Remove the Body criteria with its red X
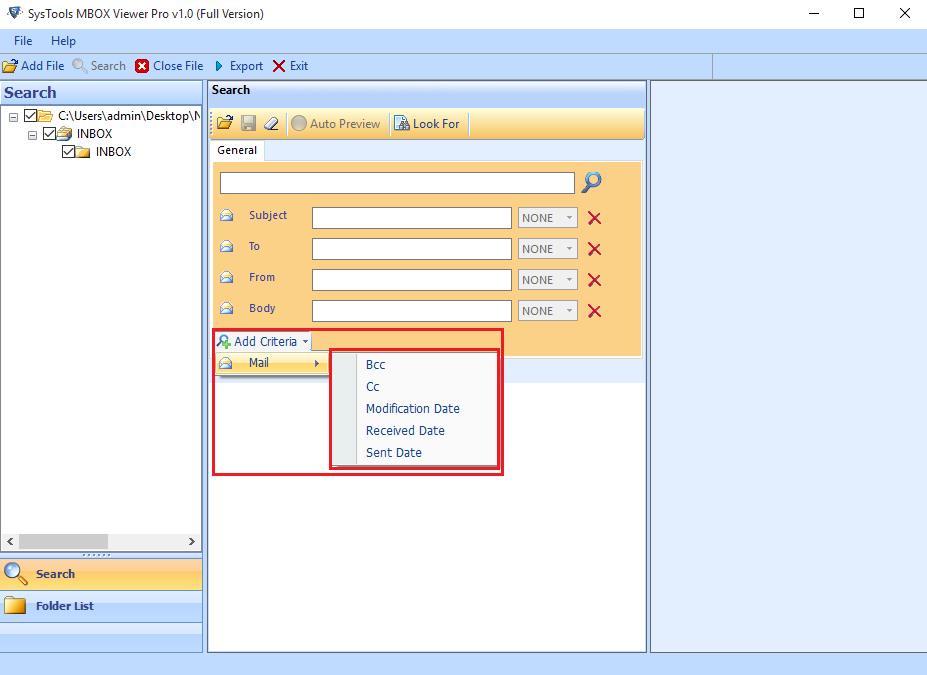 (x=594, y=311)
